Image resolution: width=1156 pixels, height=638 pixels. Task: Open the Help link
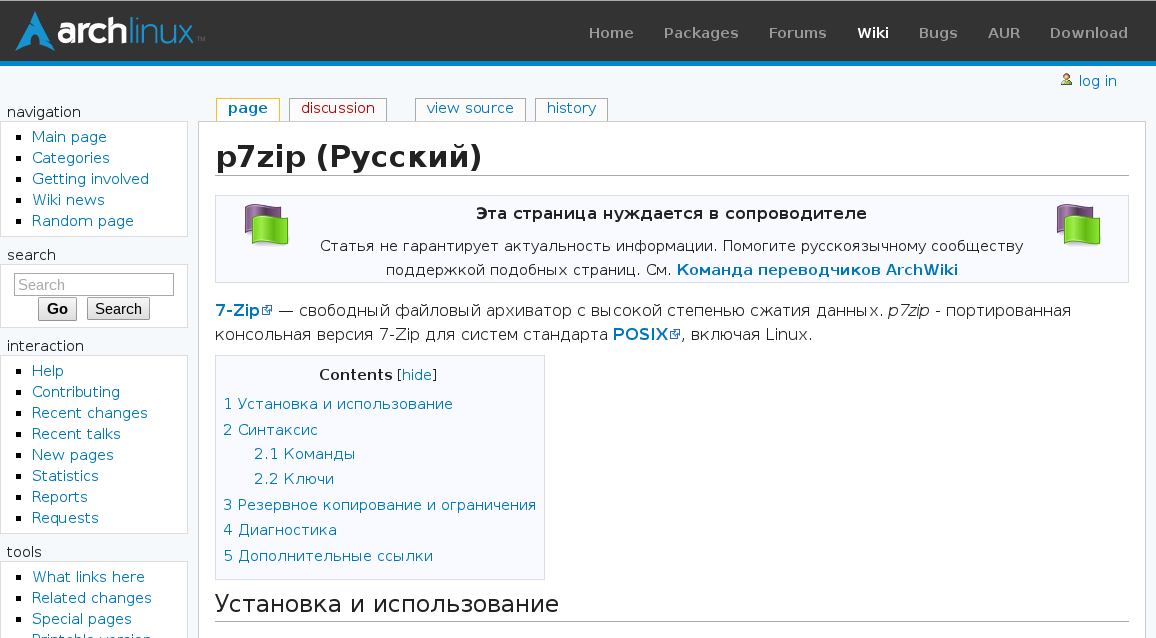click(47, 371)
